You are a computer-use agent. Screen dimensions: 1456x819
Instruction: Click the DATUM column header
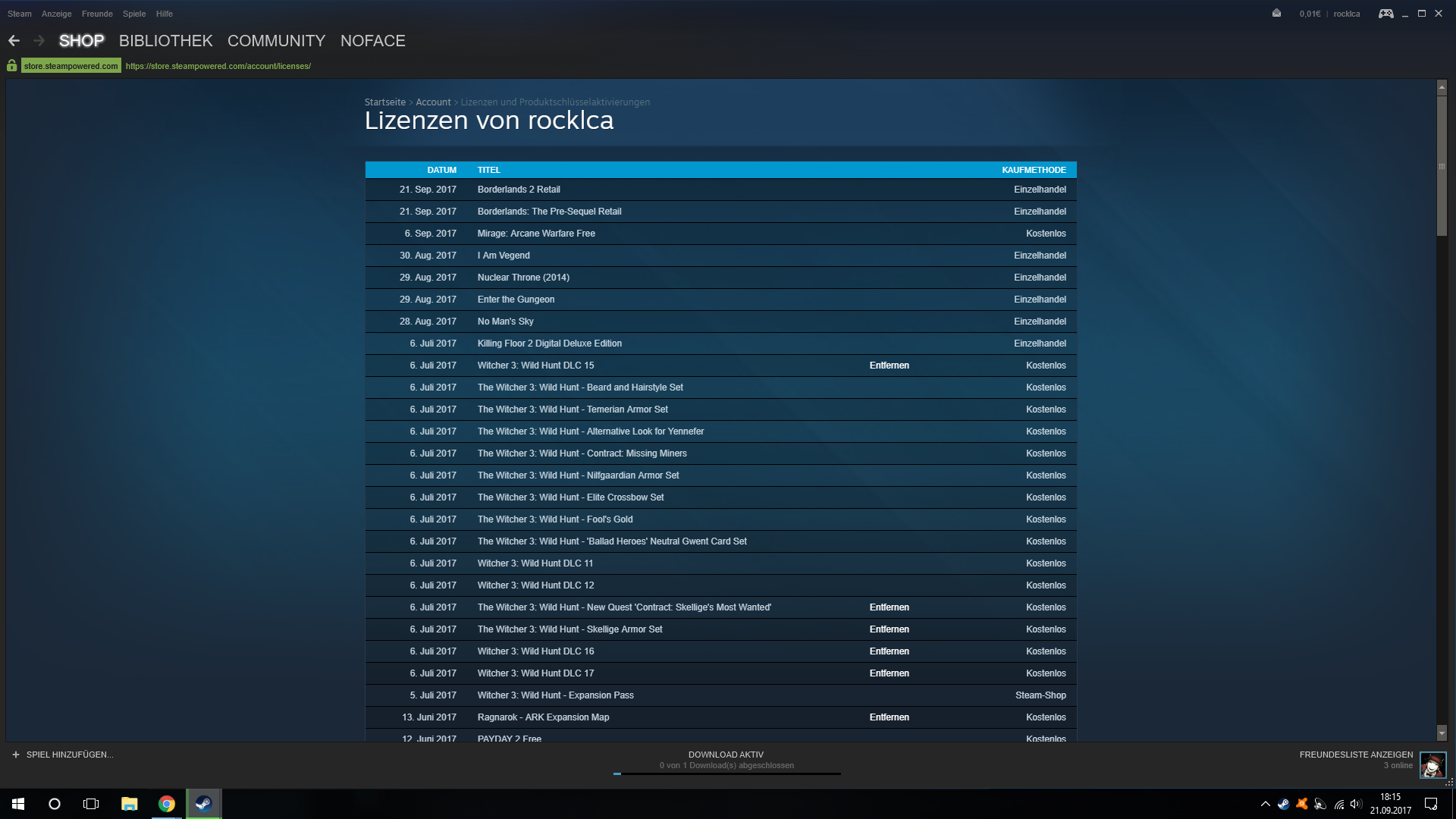point(441,170)
